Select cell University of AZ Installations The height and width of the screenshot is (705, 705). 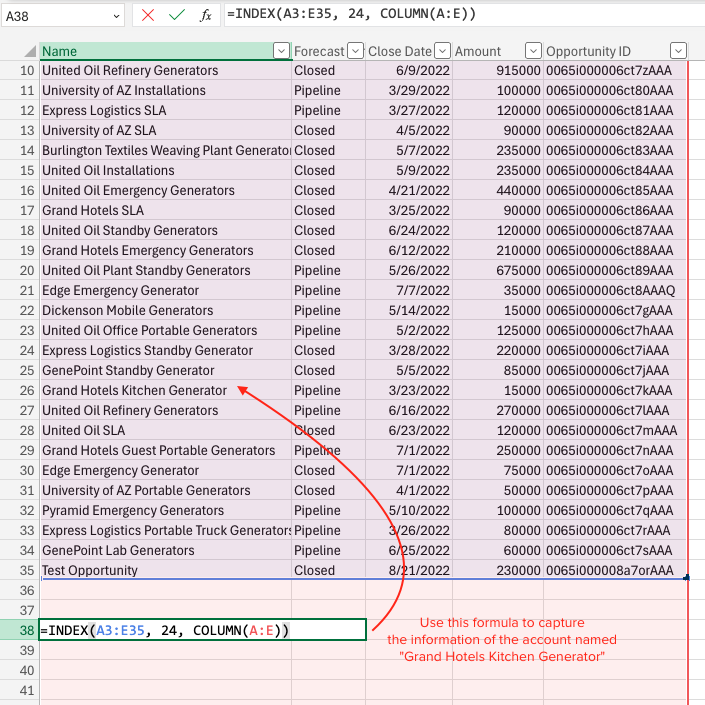coord(165,90)
